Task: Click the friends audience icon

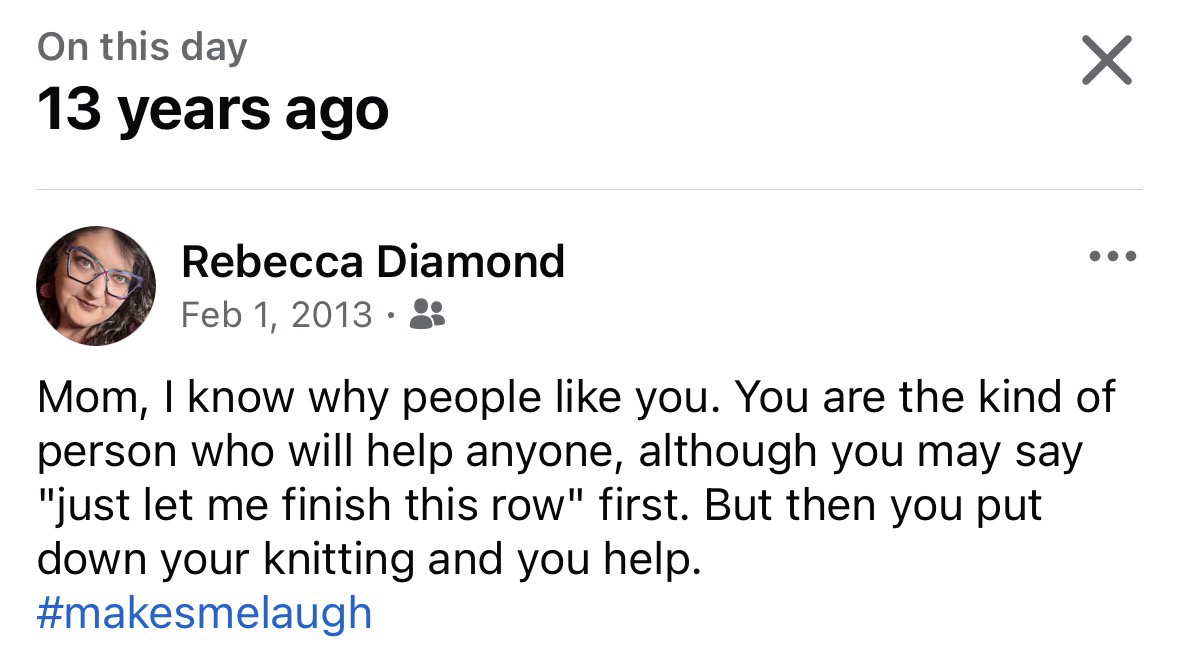Action: click(428, 314)
